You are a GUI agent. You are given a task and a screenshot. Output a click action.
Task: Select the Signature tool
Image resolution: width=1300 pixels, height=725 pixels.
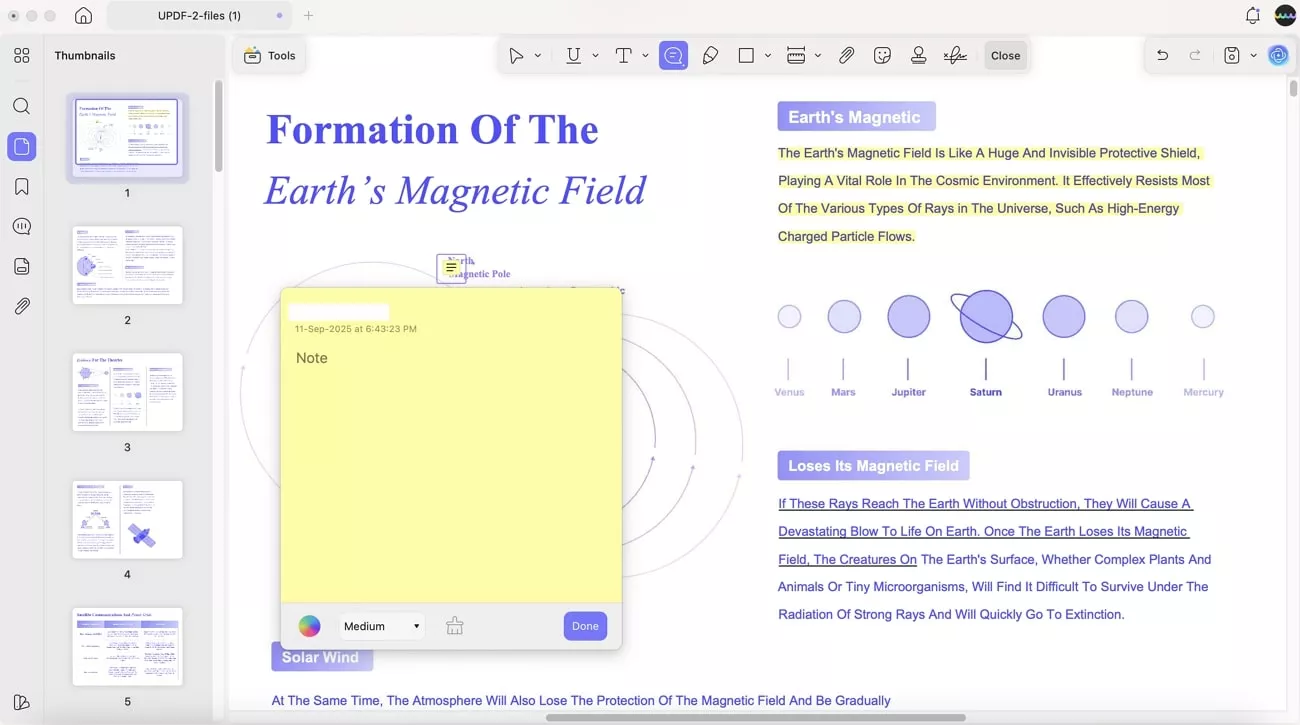955,55
